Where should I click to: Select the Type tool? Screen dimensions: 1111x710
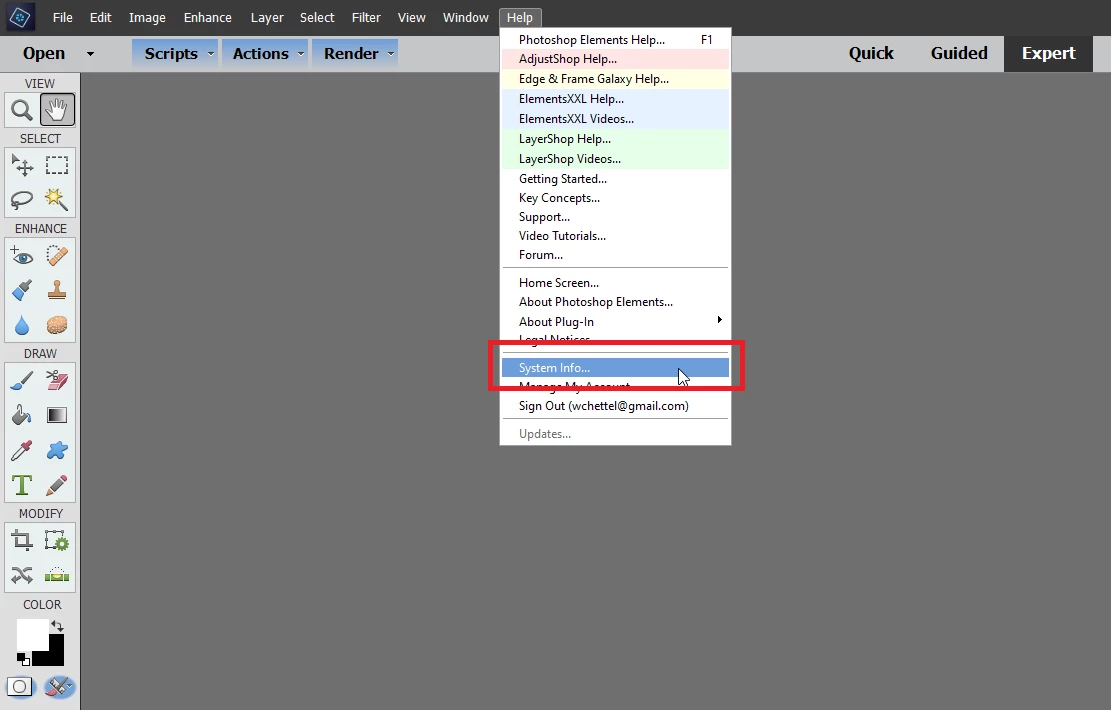[x=22, y=485]
